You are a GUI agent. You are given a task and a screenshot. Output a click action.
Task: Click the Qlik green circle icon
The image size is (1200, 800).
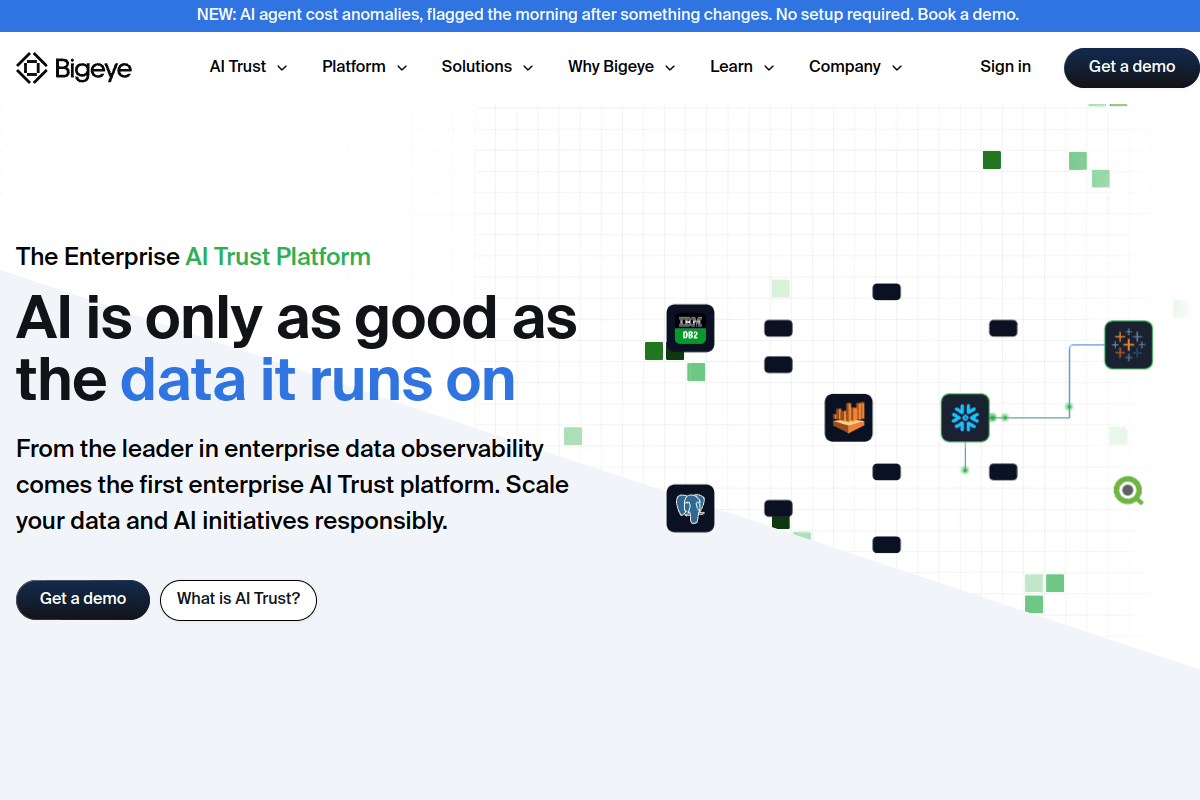coord(1129,490)
